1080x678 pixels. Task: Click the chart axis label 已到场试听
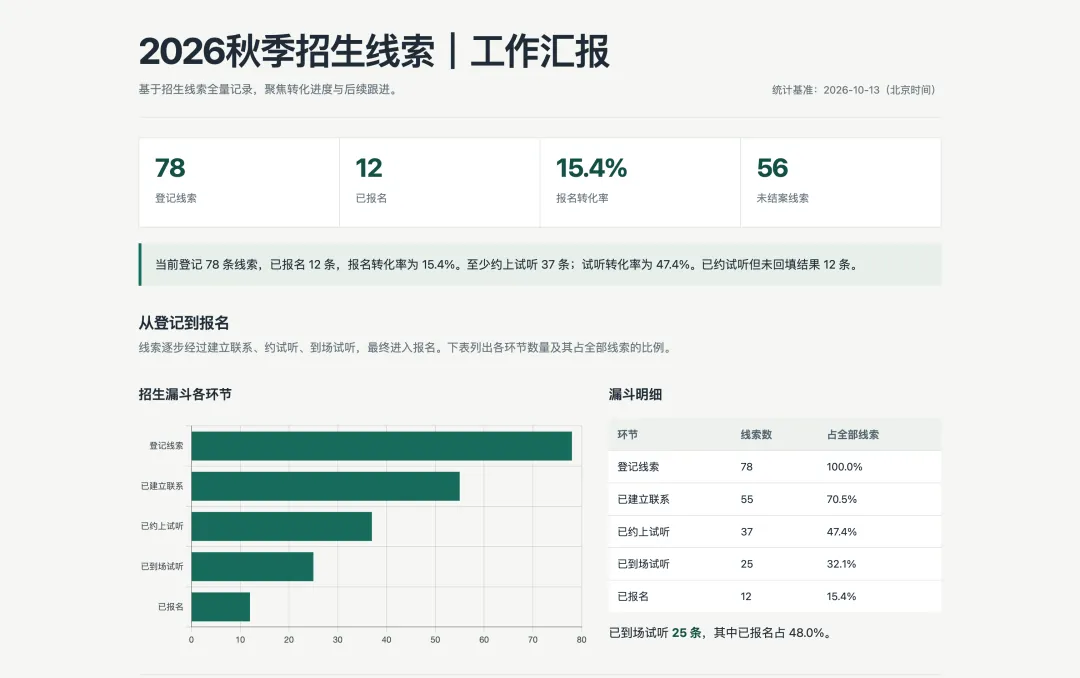tap(162, 566)
